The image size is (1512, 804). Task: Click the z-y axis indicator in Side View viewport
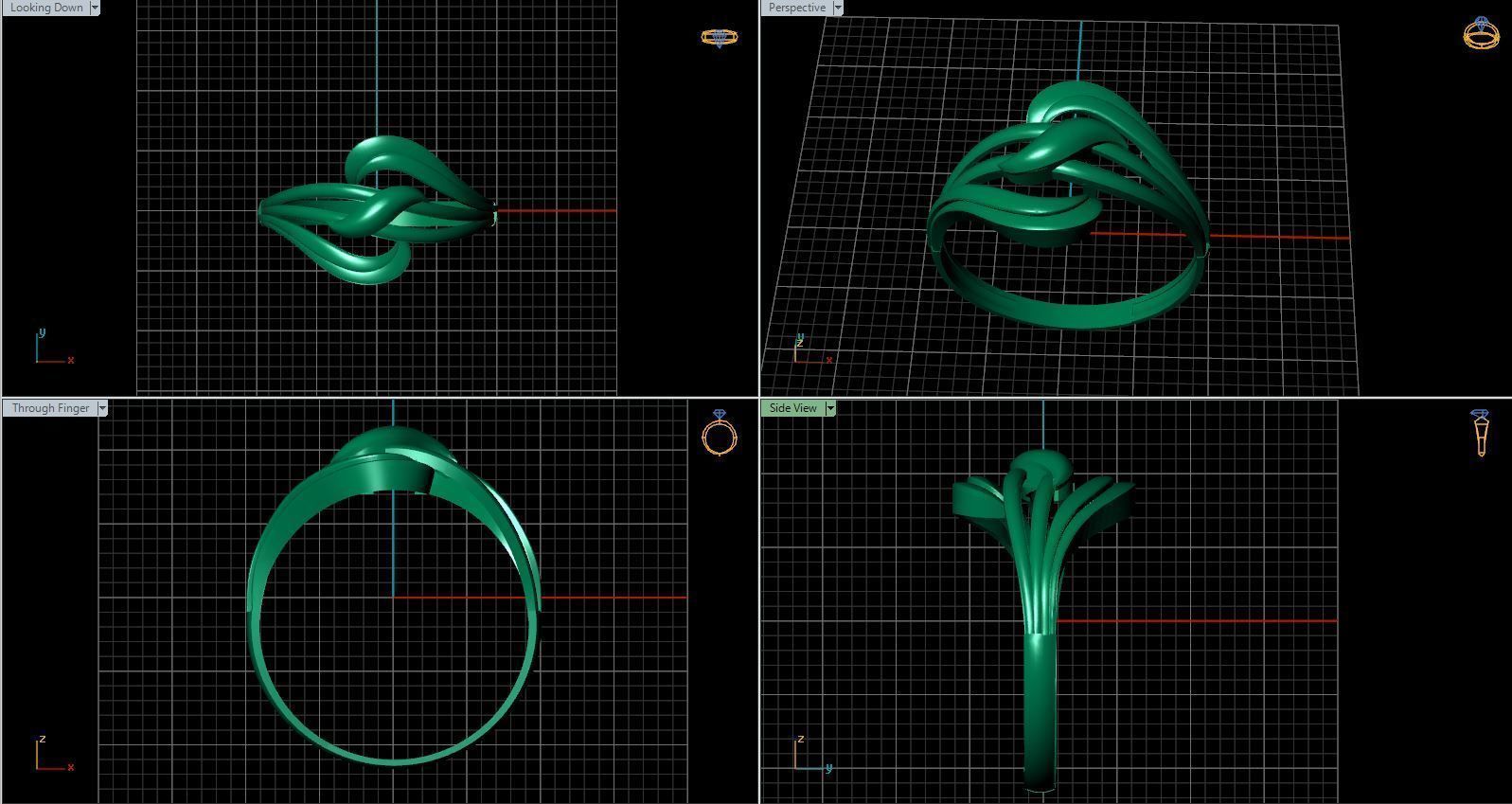(x=812, y=754)
